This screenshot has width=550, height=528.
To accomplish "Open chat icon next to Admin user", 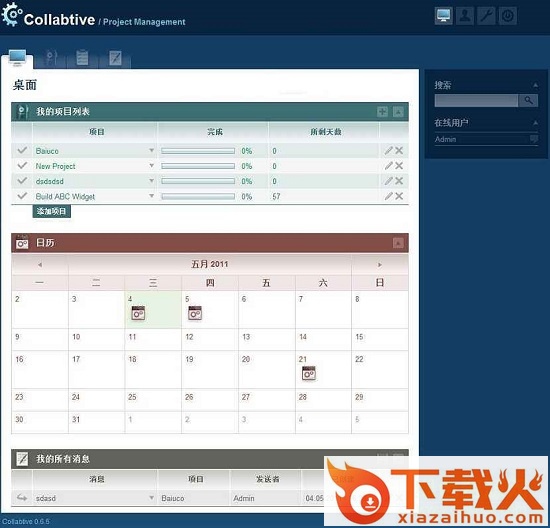I will 534,139.
